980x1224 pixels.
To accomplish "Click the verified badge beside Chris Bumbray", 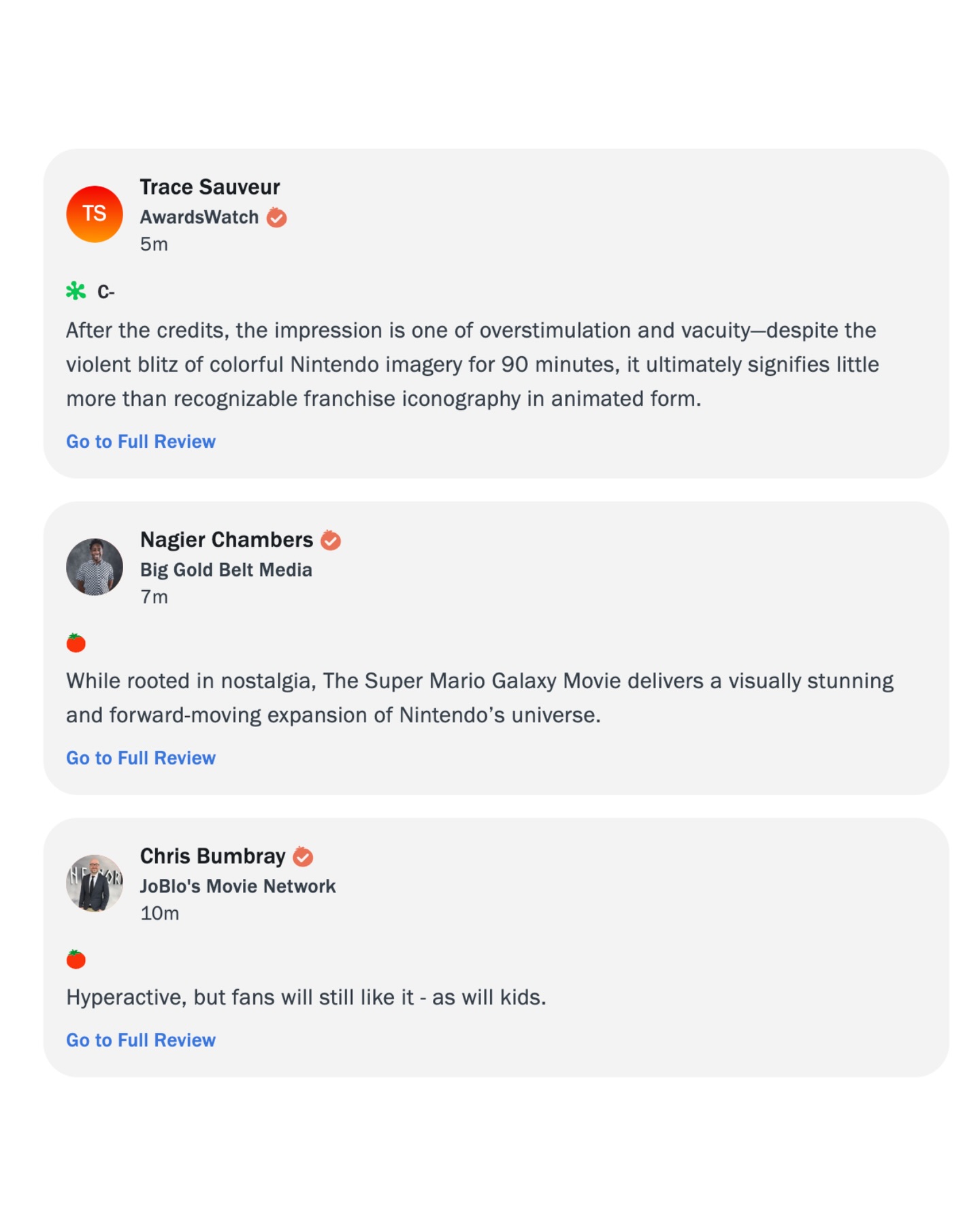I will (303, 856).
